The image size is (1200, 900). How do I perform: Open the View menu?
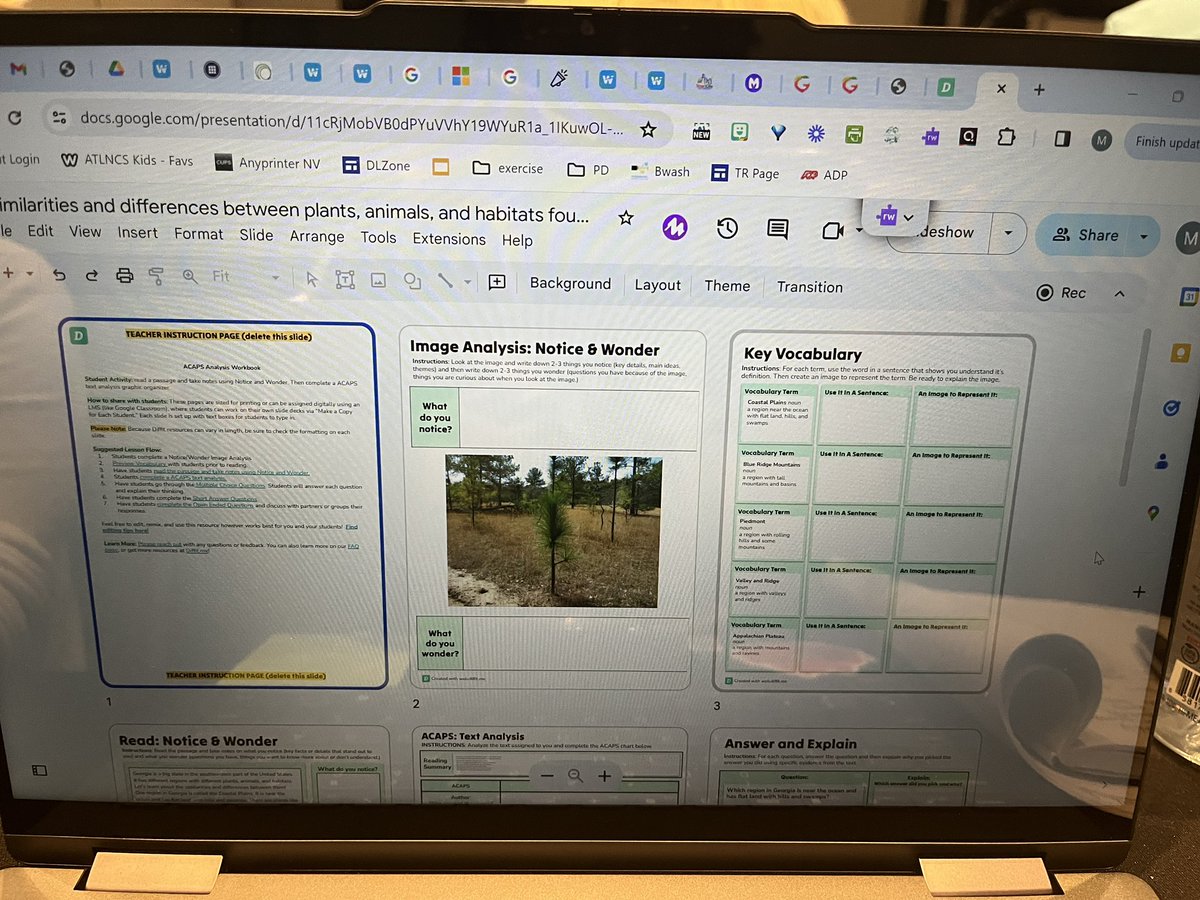tap(85, 231)
